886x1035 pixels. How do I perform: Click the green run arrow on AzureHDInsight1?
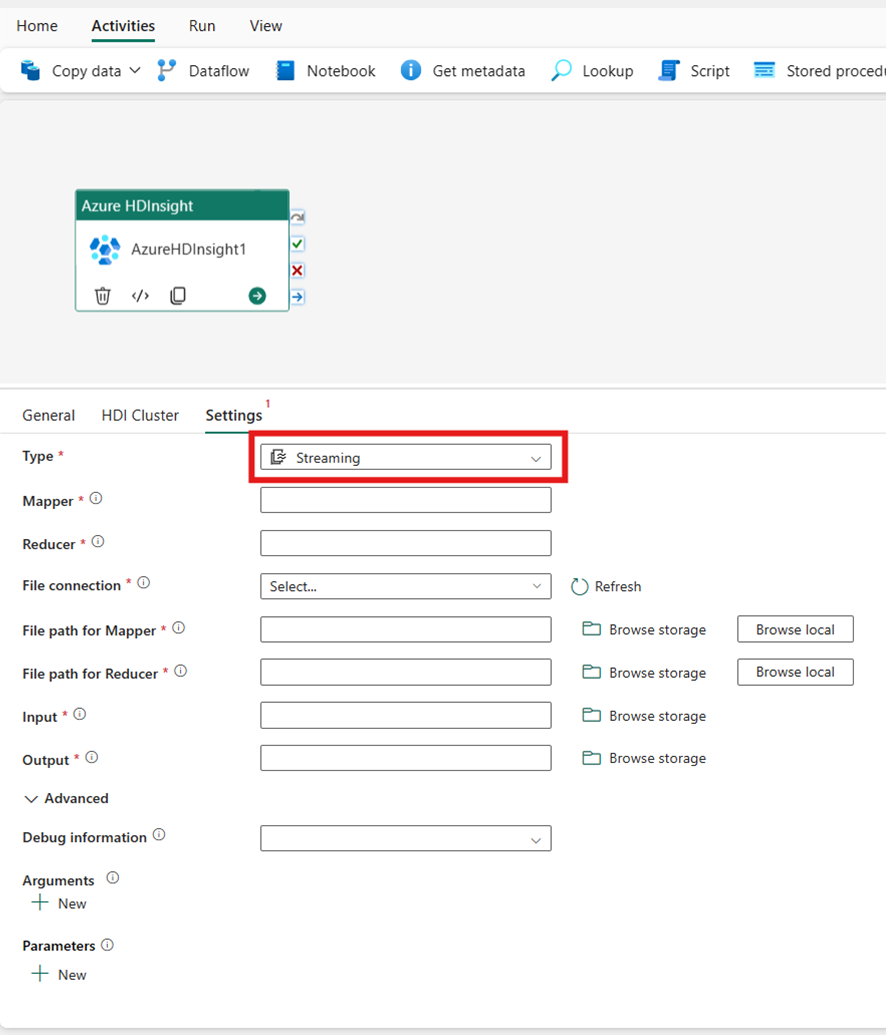point(257,296)
